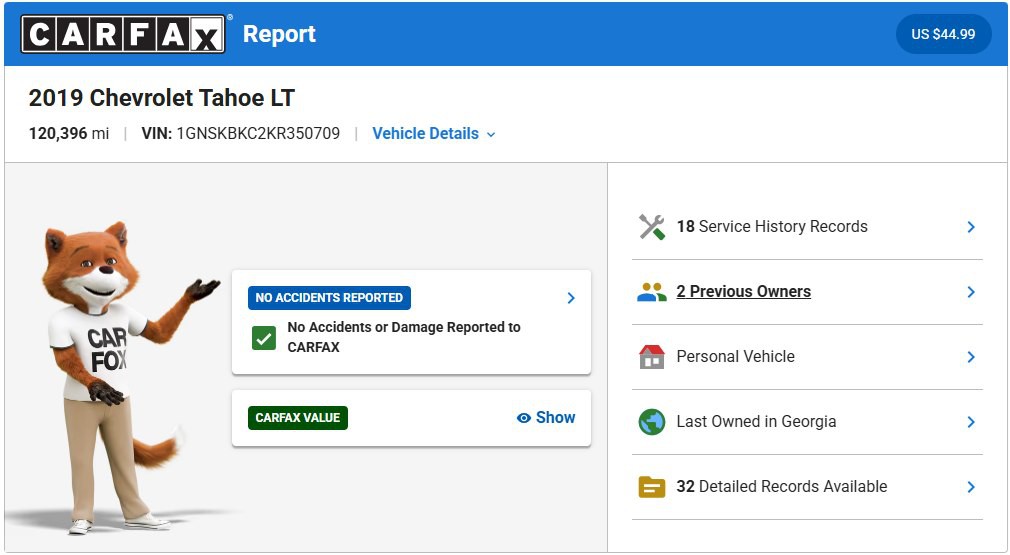
Task: Click the globe icon for Last Owned
Action: [x=651, y=422]
